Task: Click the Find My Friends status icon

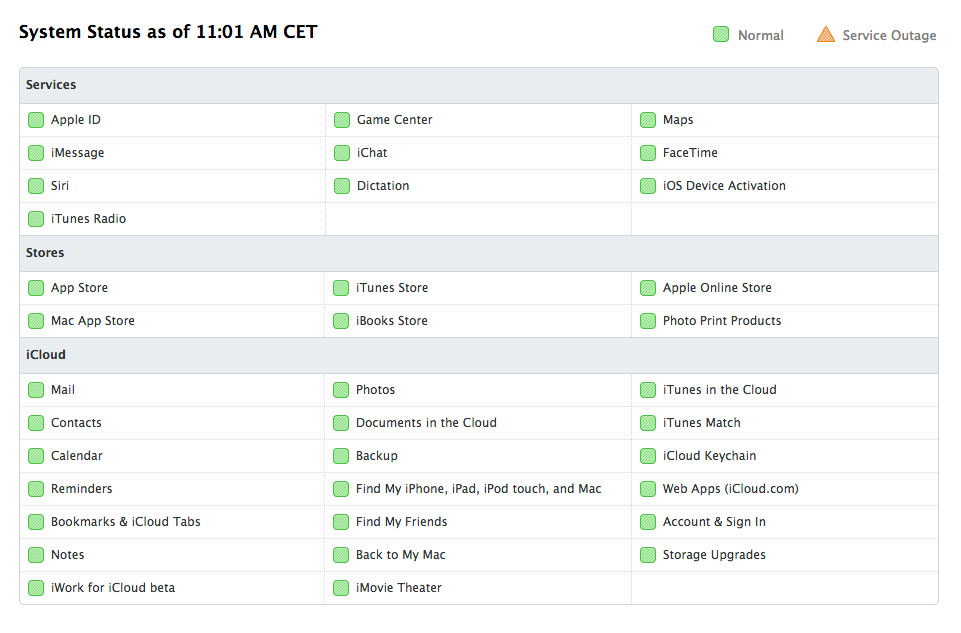Action: 342,522
